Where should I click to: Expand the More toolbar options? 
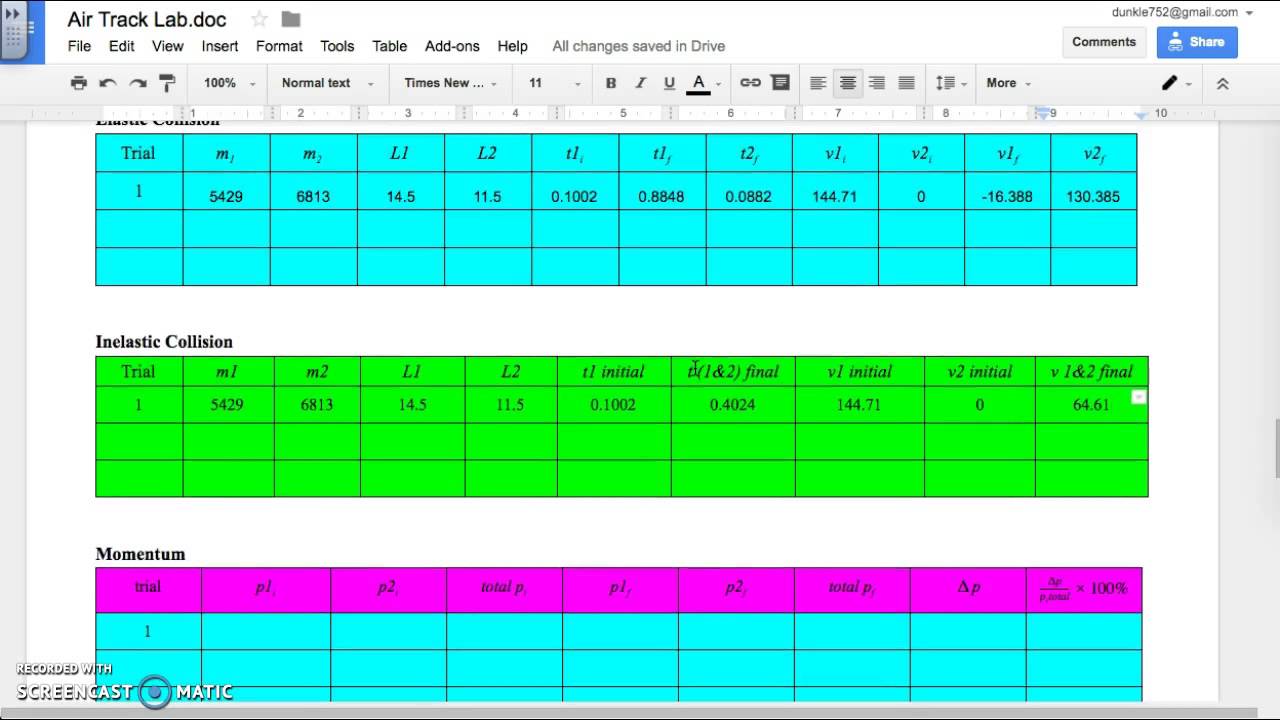click(1008, 83)
